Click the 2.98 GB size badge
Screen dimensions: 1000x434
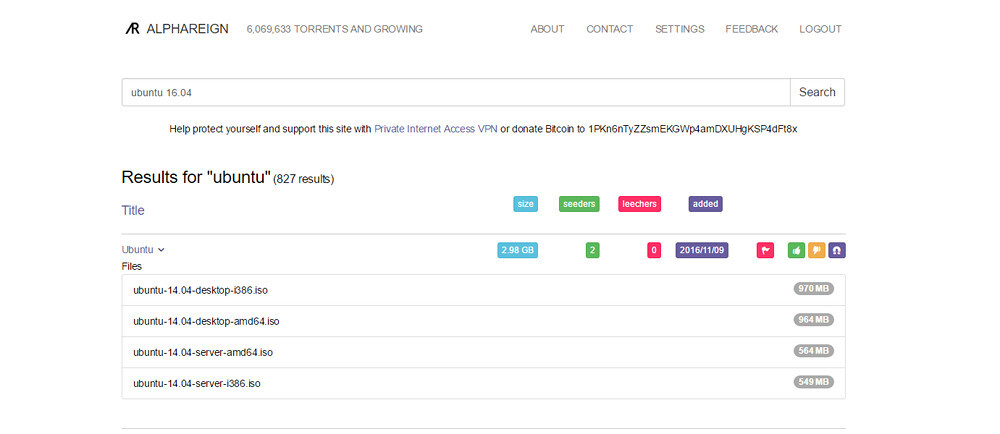pyautogui.click(x=517, y=250)
